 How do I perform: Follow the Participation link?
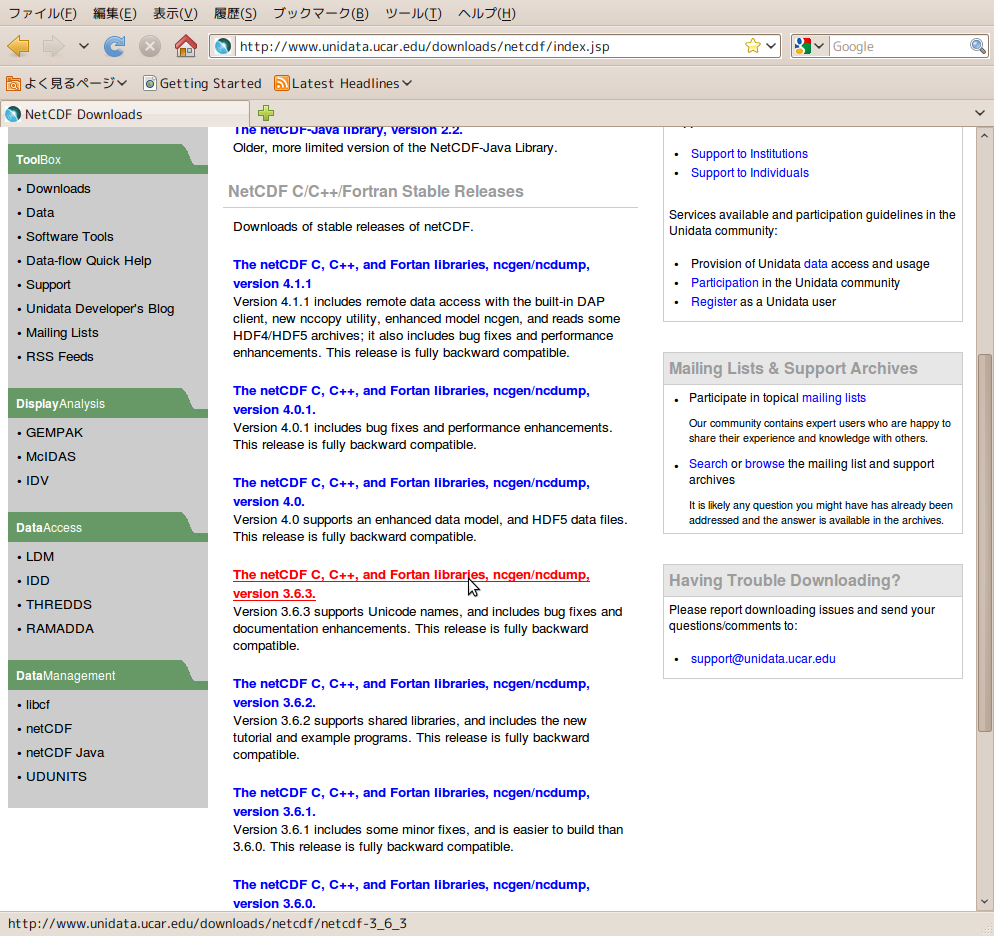coord(725,283)
